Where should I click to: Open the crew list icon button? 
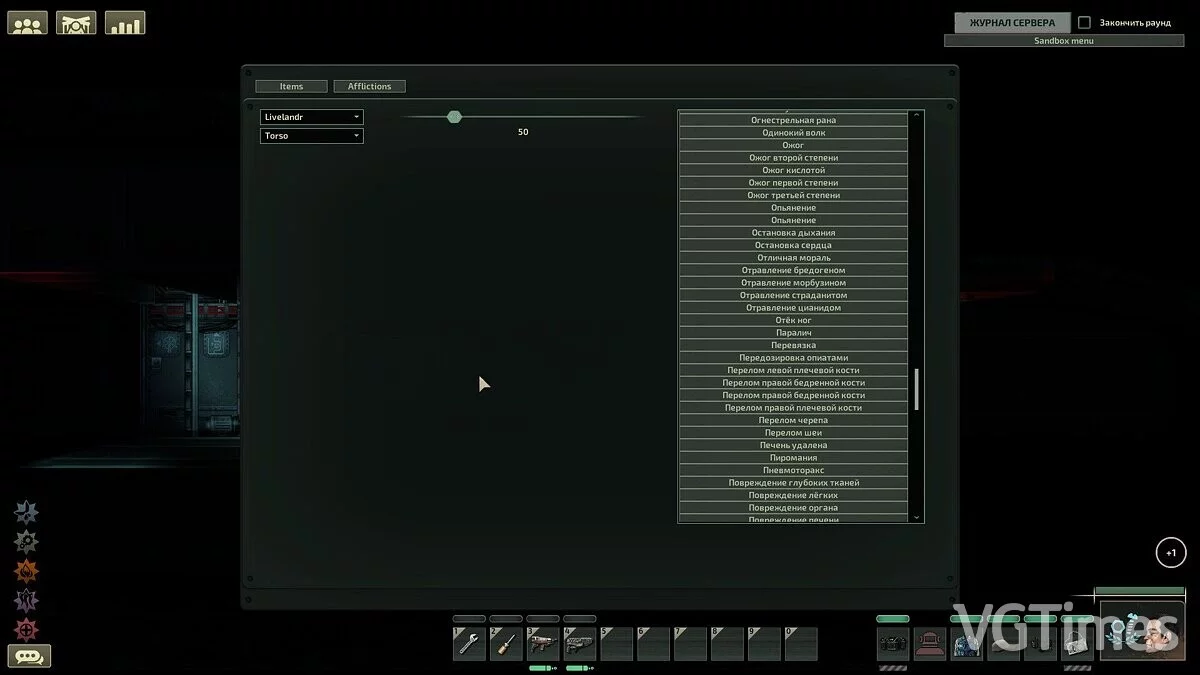pyautogui.click(x=27, y=22)
